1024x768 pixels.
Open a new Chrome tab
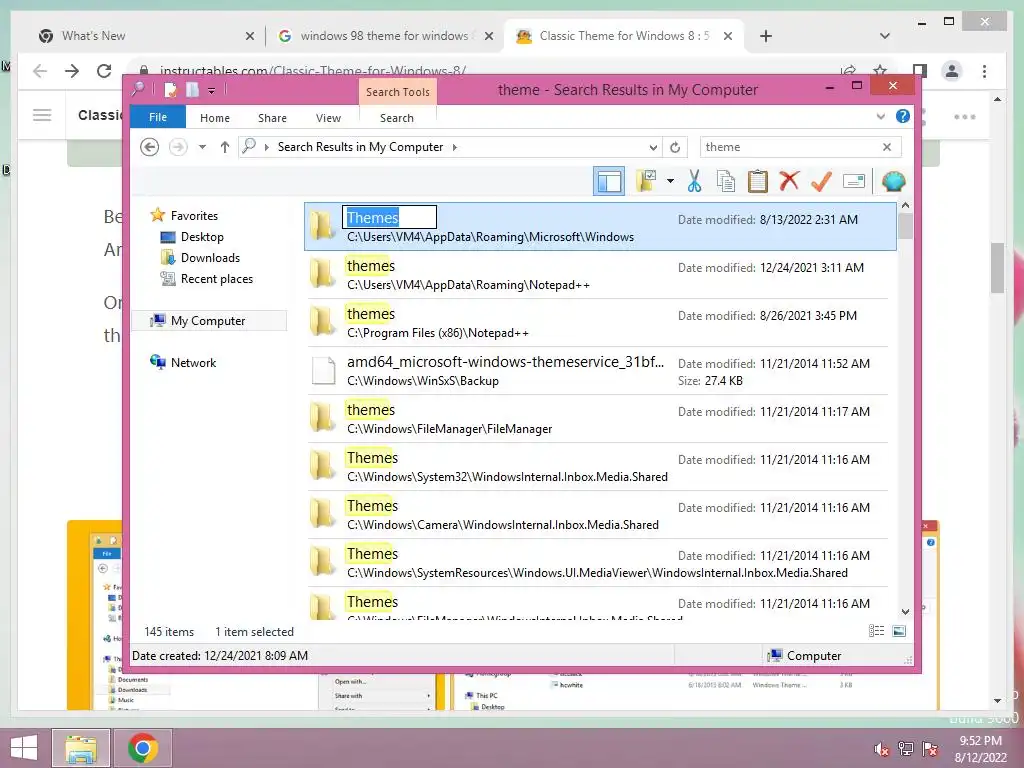[766, 36]
